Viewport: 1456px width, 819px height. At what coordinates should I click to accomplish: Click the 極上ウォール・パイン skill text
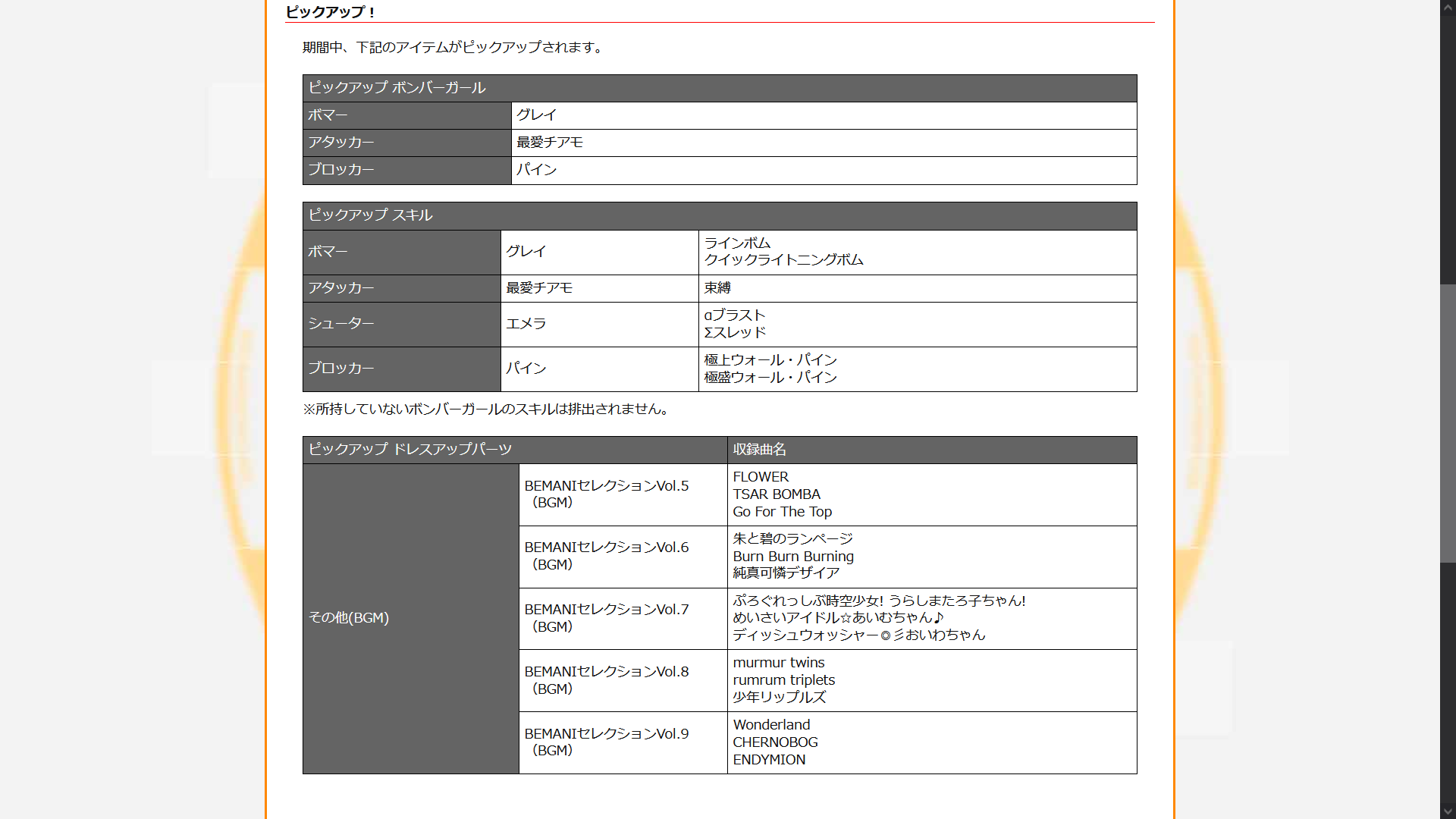pos(770,360)
